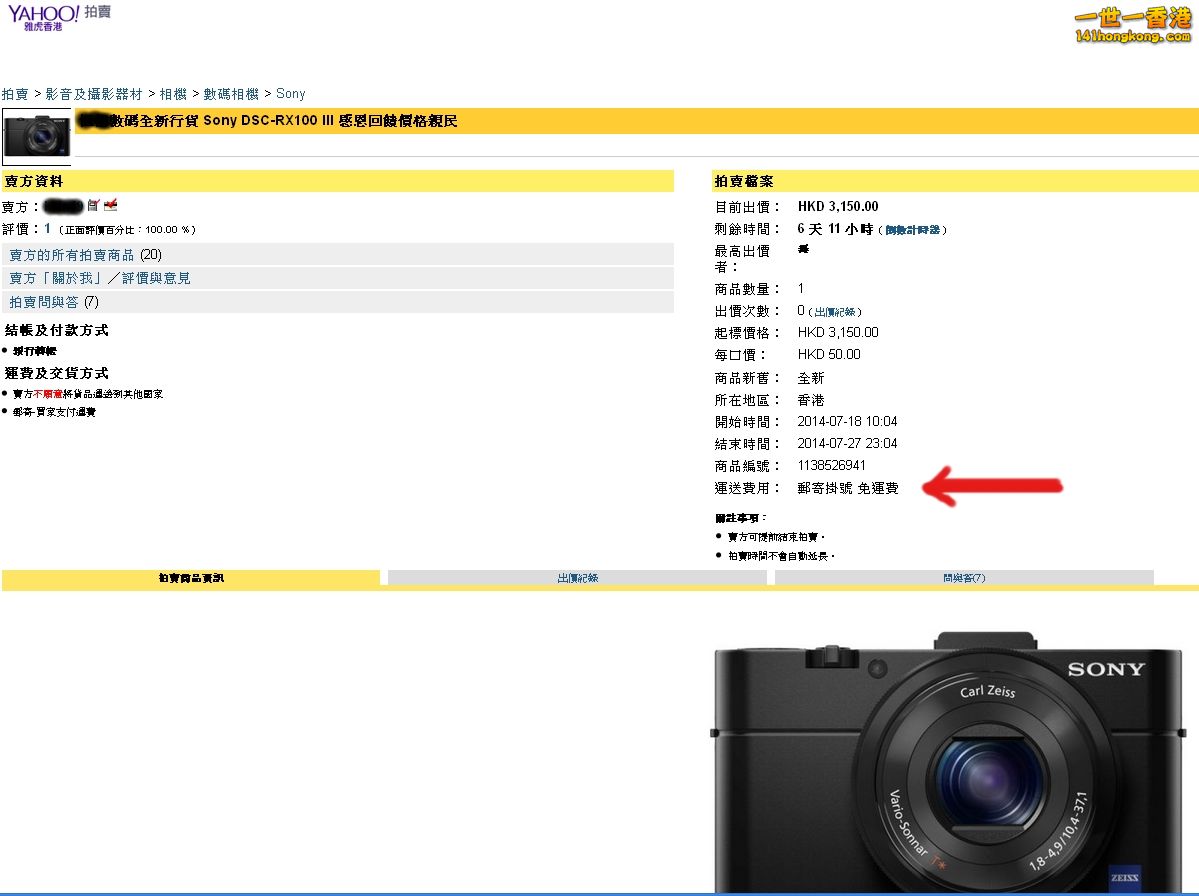Click bid increment HKD 50.00

[829, 355]
